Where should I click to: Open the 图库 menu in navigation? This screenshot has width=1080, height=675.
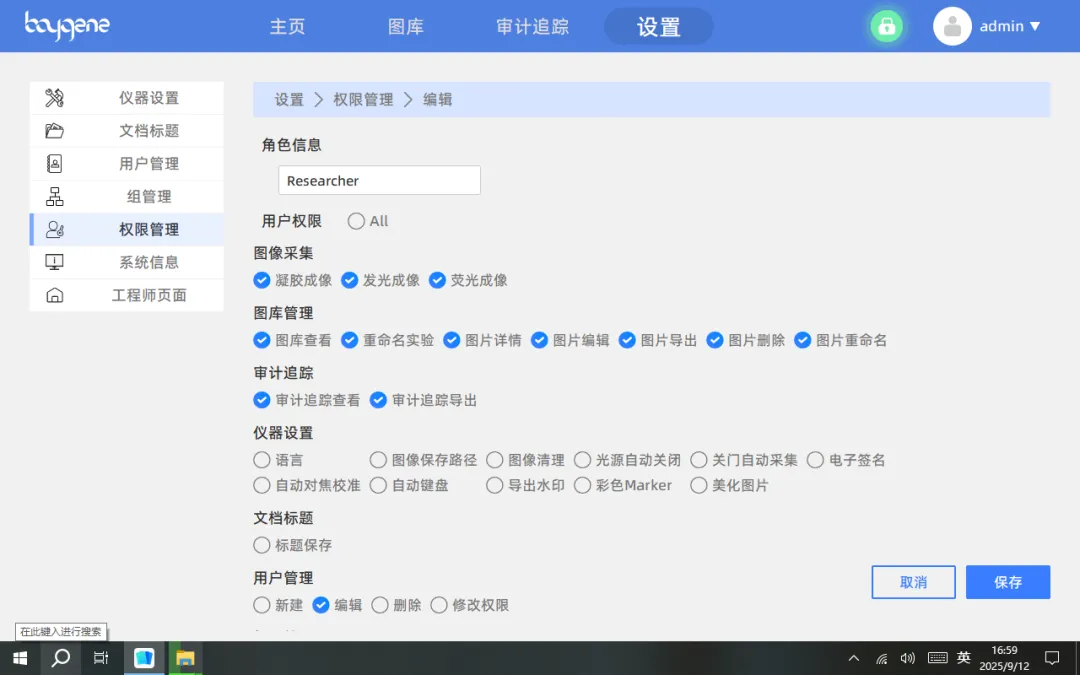(405, 27)
